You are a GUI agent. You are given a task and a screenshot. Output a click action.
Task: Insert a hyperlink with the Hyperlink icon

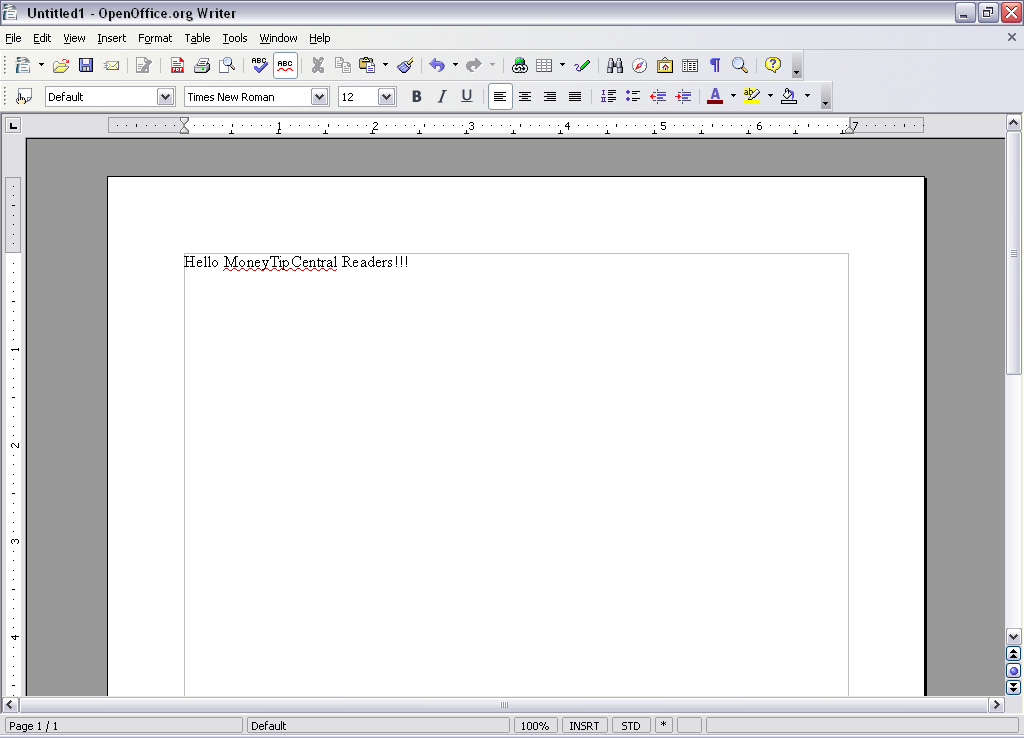pos(520,65)
